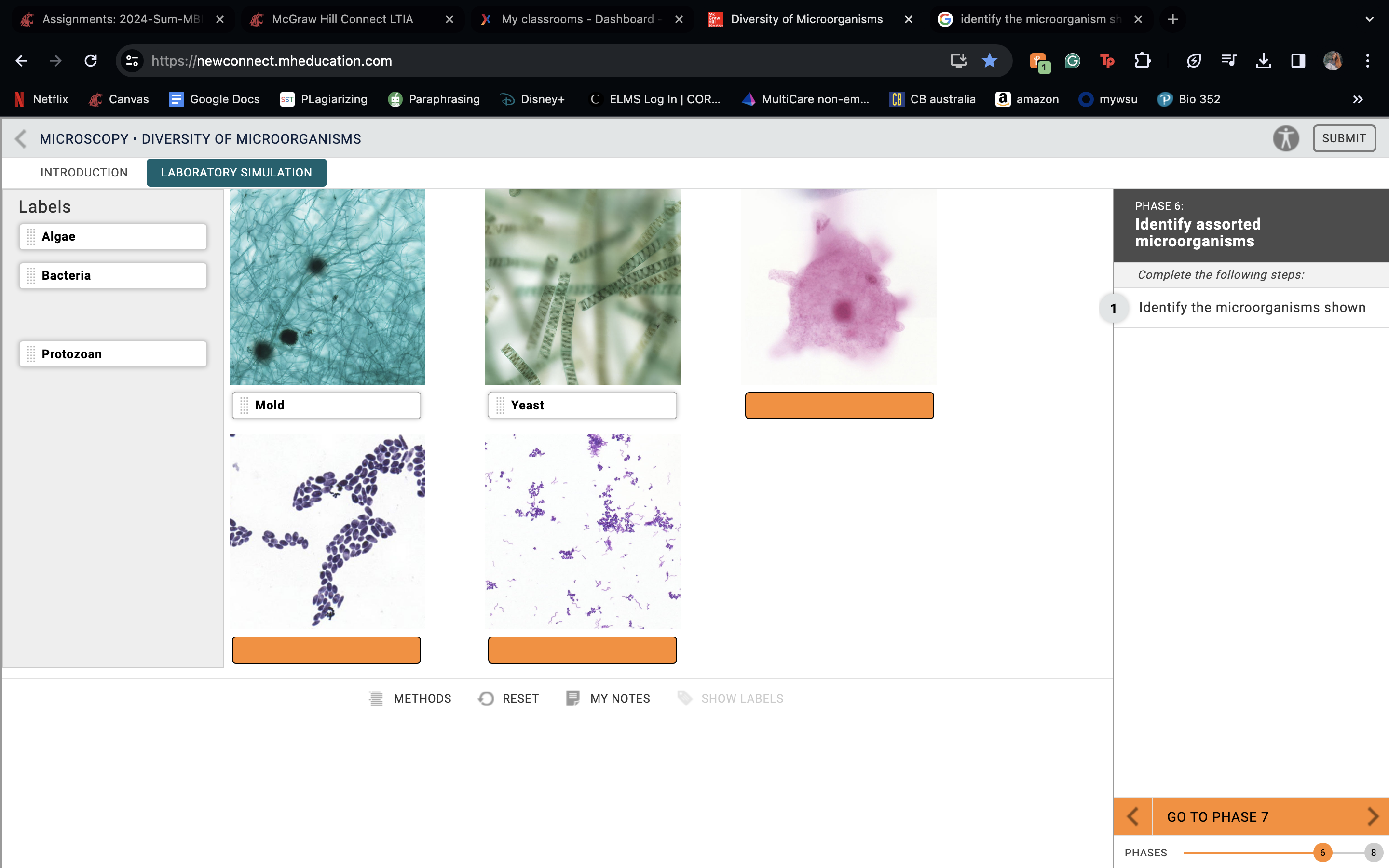
Task: Go to previous phase arrow
Action: point(1132,816)
